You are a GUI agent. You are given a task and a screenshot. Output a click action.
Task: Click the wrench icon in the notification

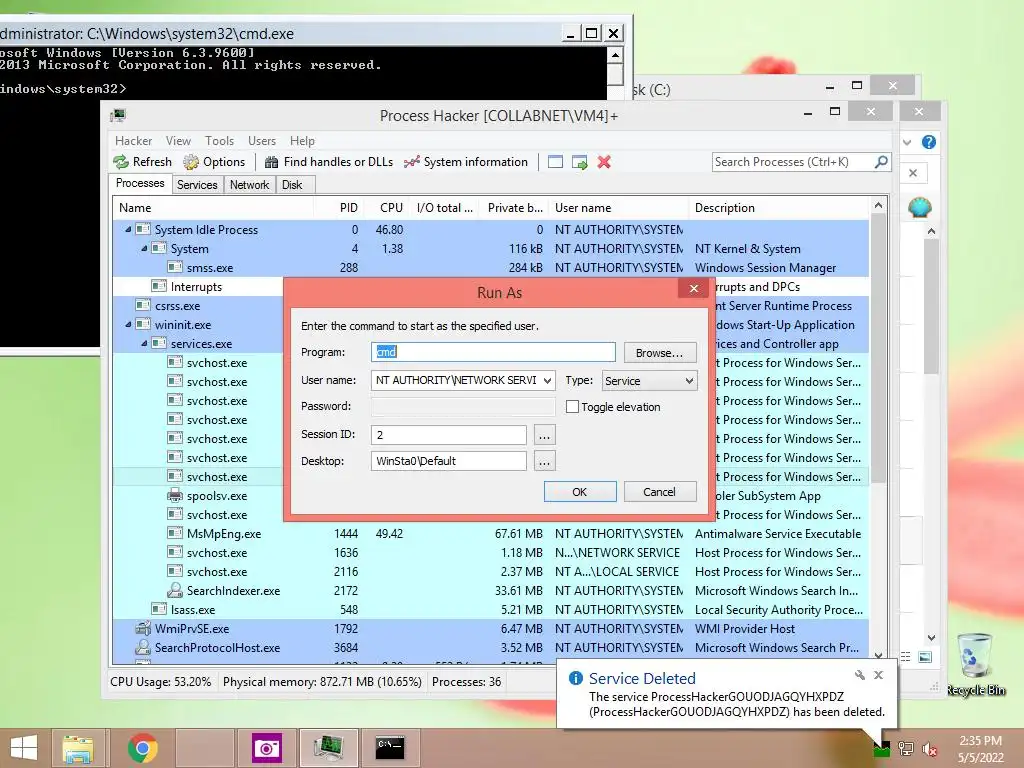[859, 675]
